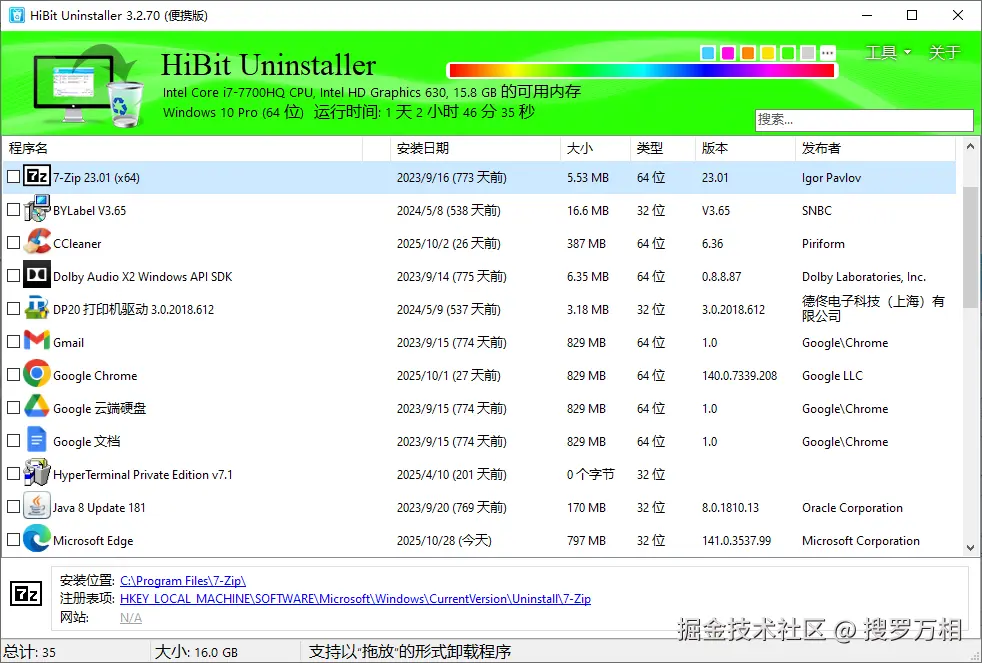This screenshot has width=982, height=663.
Task: Open the 工具 dropdown menu
Action: 887,53
